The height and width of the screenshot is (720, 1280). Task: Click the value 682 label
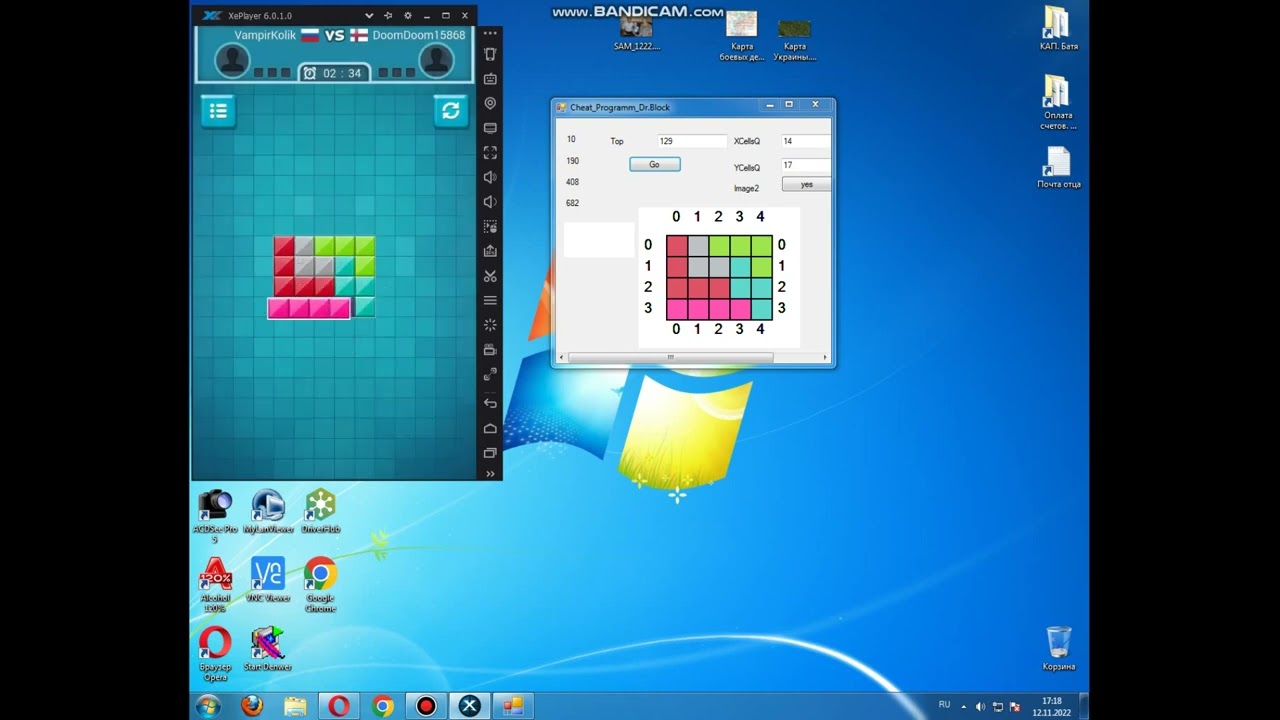point(572,203)
